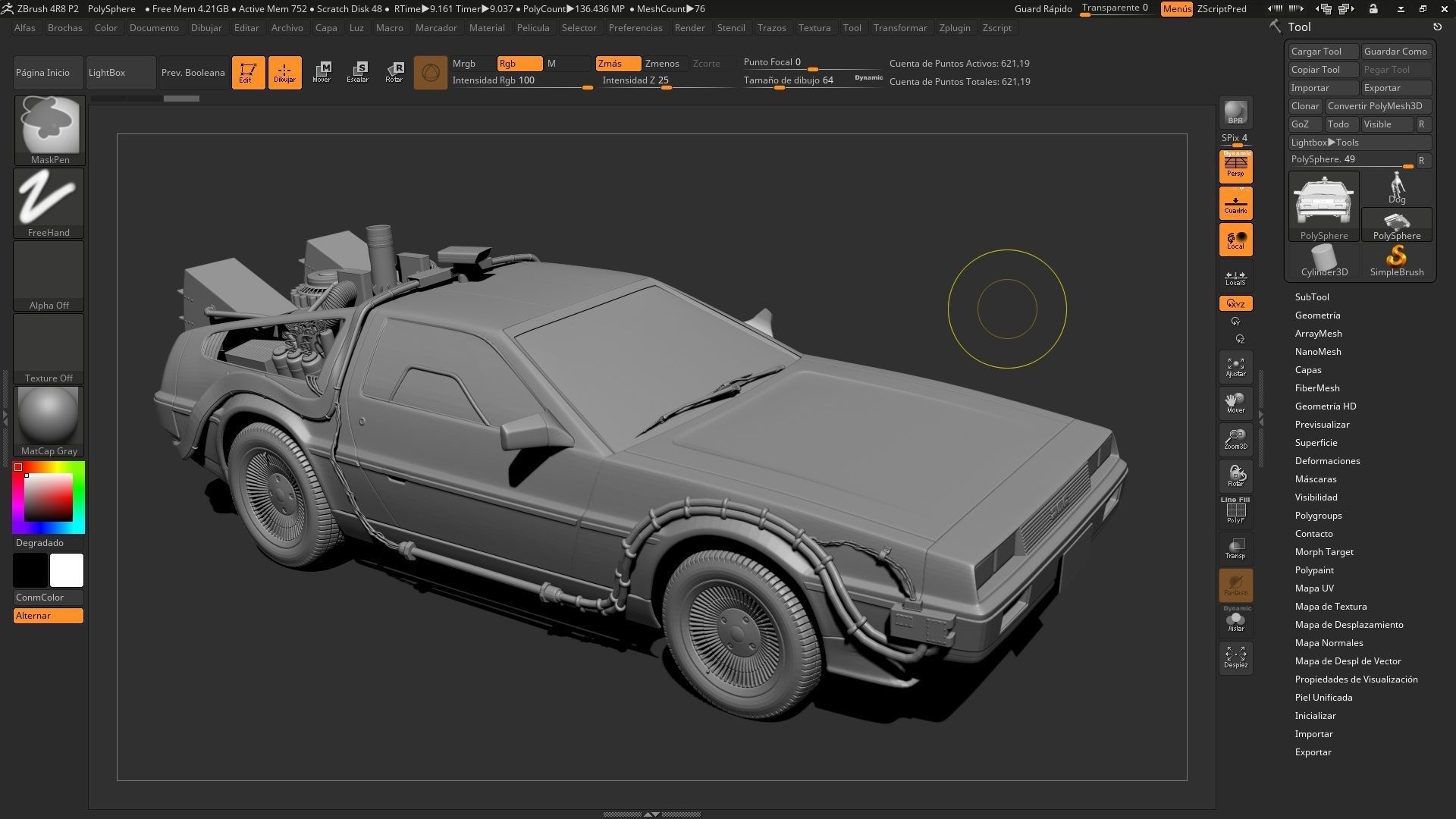Screen dimensions: 1456x819
Task: Click the Aislar solo icon
Action: 1236,620
